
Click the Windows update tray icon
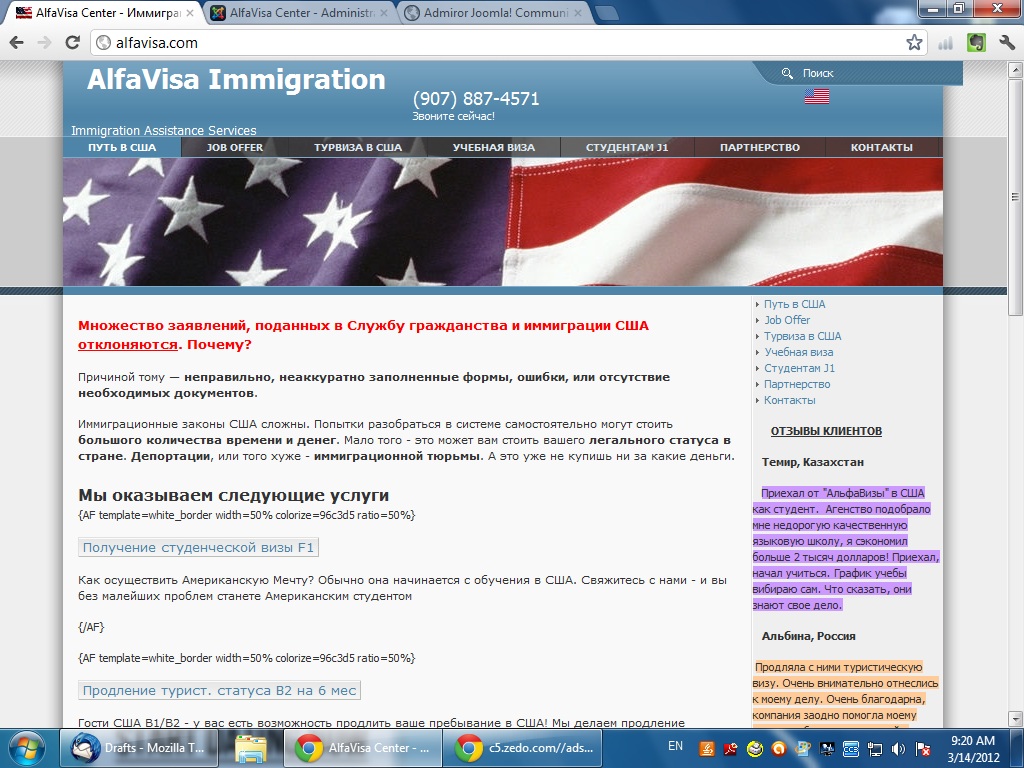(803, 749)
